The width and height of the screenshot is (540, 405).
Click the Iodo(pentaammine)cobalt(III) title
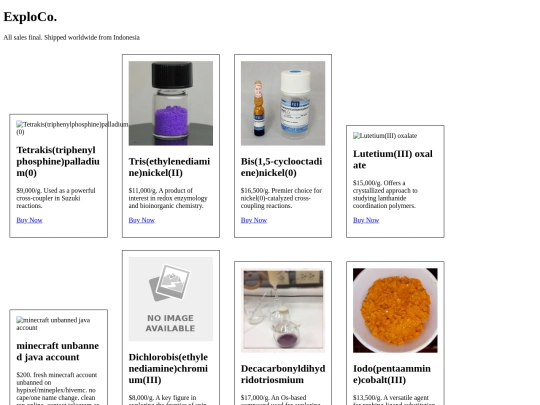coord(392,374)
